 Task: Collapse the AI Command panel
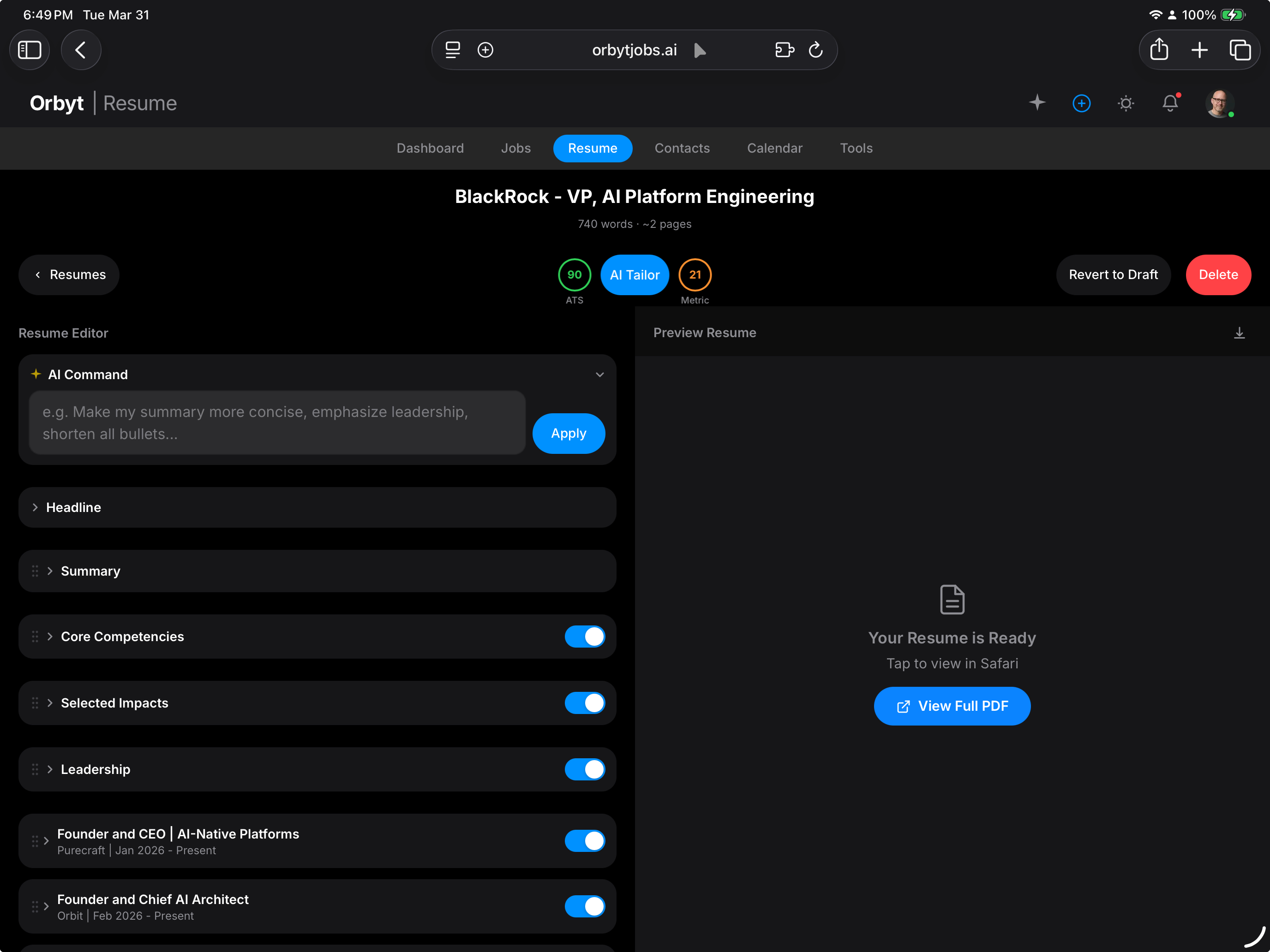tap(599, 374)
